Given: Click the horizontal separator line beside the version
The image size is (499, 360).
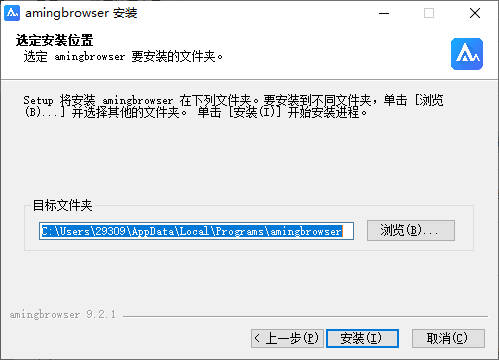Looking at the screenshot, I should 305,316.
